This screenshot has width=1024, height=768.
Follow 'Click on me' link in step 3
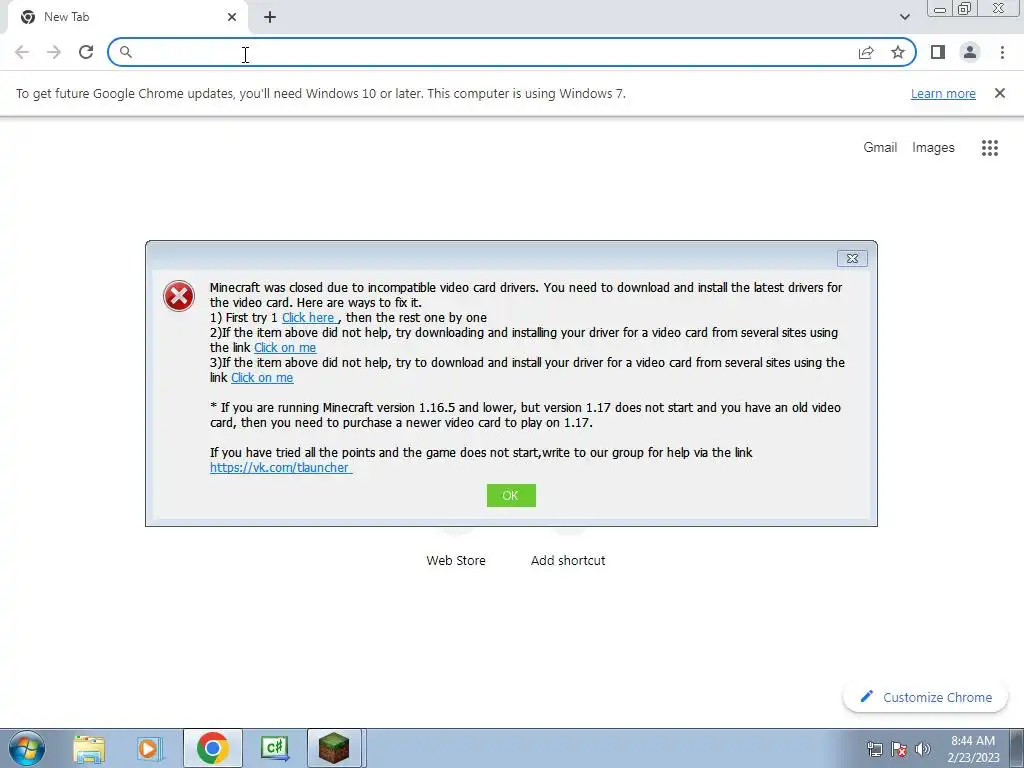(x=262, y=378)
